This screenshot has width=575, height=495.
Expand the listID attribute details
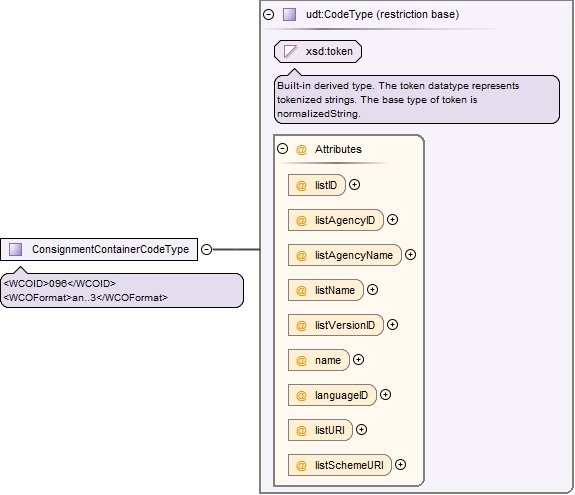pos(354,184)
